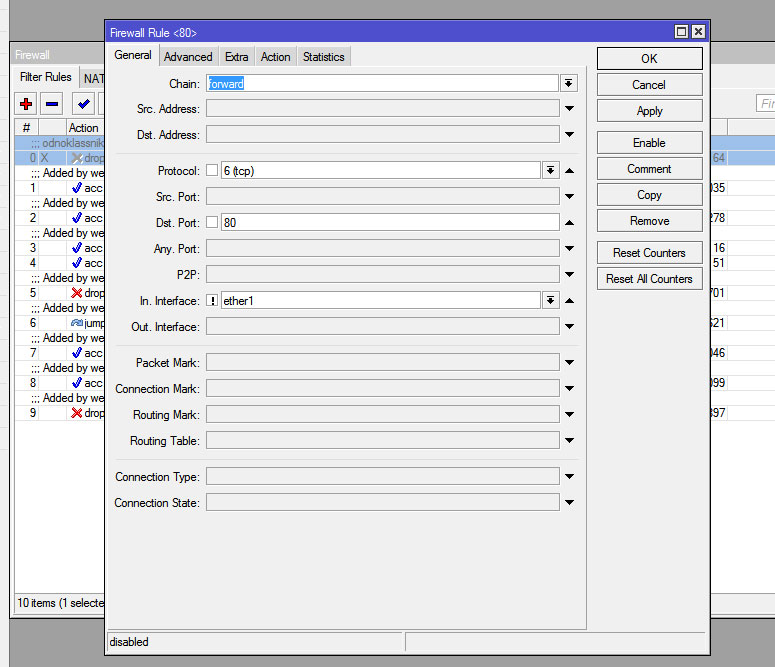Click the accept checkmark icon in row 7
775x667 pixels.
[x=77, y=353]
